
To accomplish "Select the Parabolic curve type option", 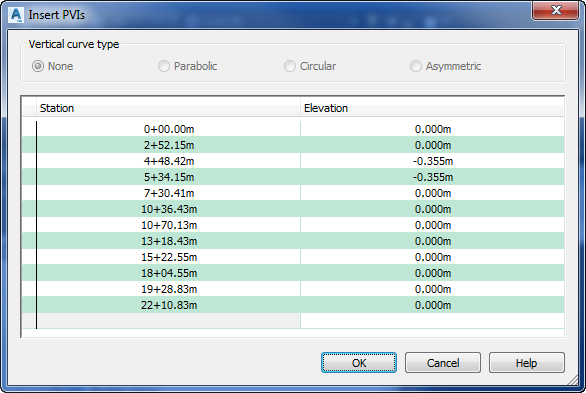I will click(187, 66).
